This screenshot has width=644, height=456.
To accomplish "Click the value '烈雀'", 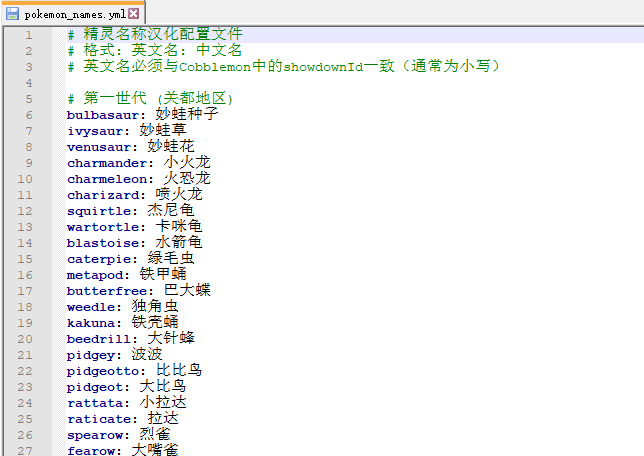I will (x=155, y=435).
